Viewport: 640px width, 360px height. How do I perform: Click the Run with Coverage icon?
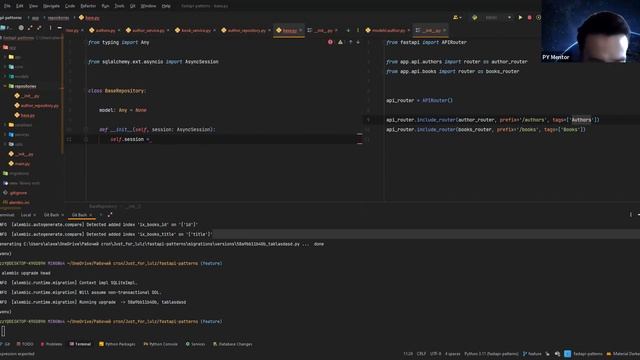[x=538, y=18]
